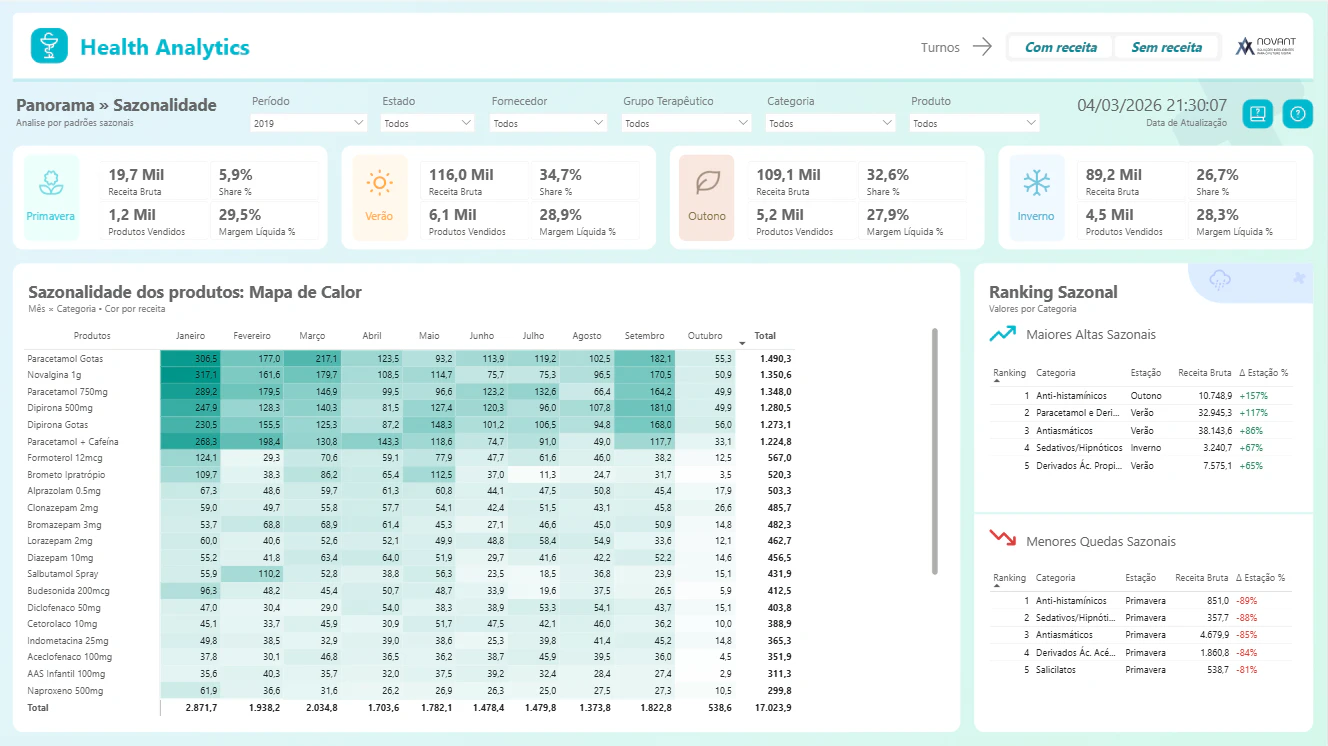Click the grand total value 17.023,9
The image size is (1328, 746).
(x=772, y=707)
